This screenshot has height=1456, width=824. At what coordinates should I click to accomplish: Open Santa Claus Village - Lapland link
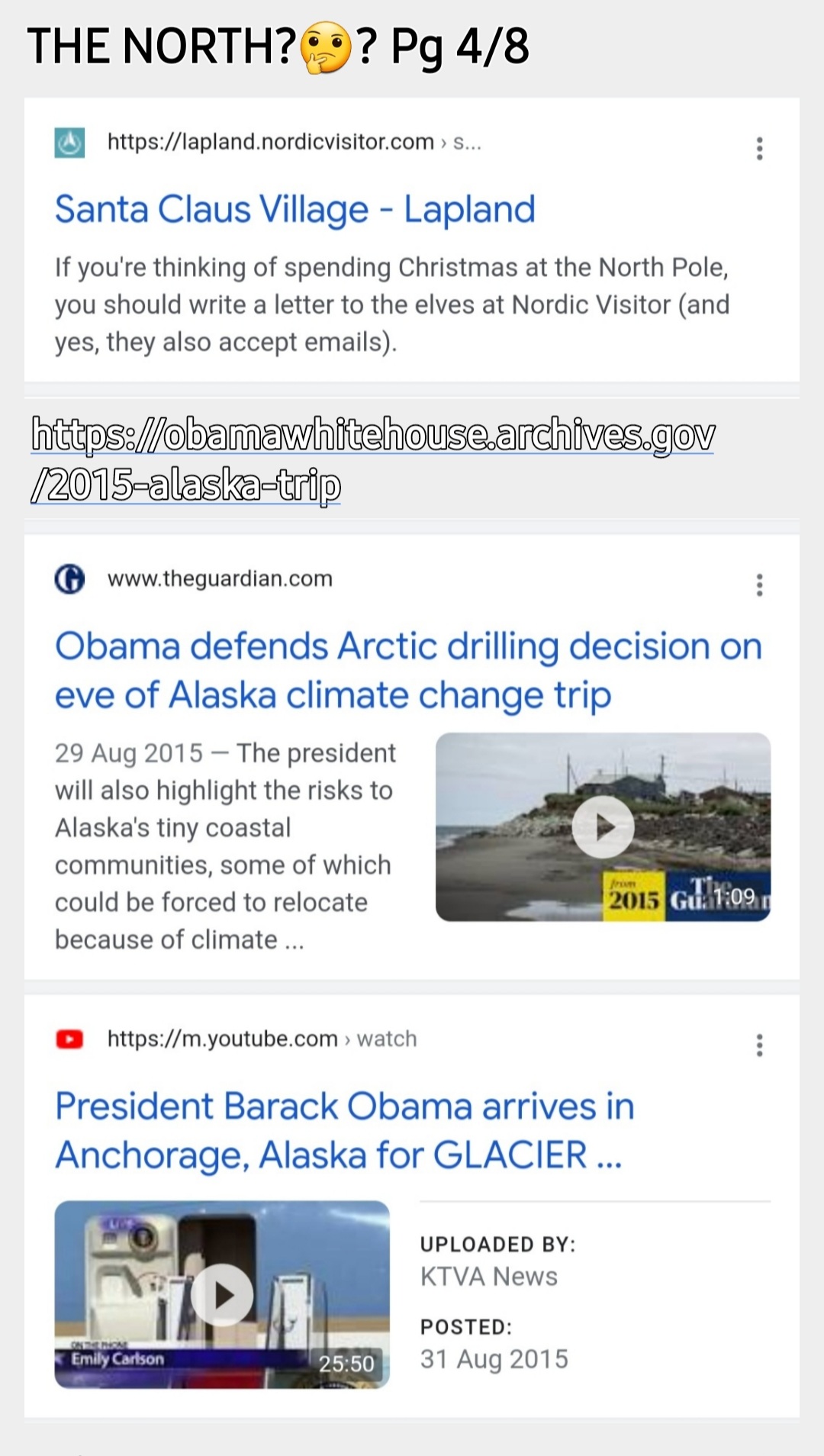pos(295,210)
